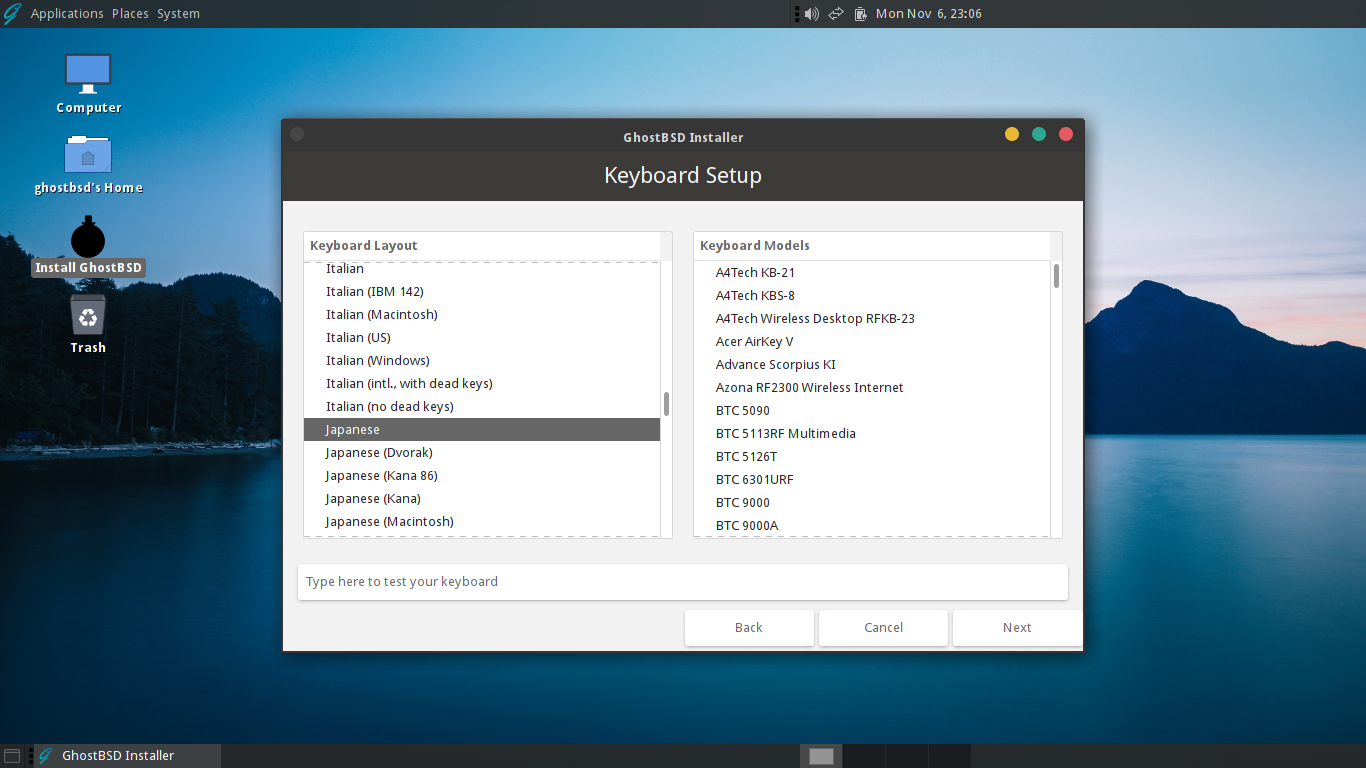The width and height of the screenshot is (1366, 768).
Task: Choose A4Tech Wireless Desktop RFKB-23 model
Action: 872,319
